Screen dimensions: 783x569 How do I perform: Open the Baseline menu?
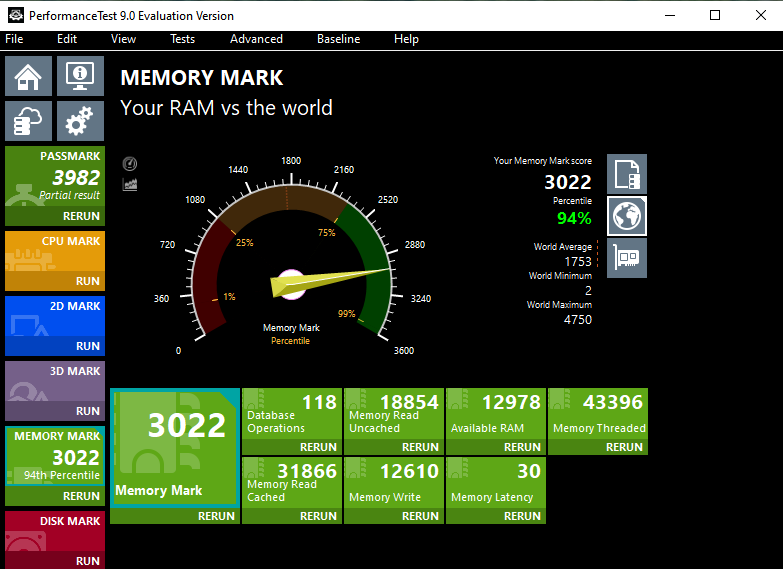click(x=339, y=39)
